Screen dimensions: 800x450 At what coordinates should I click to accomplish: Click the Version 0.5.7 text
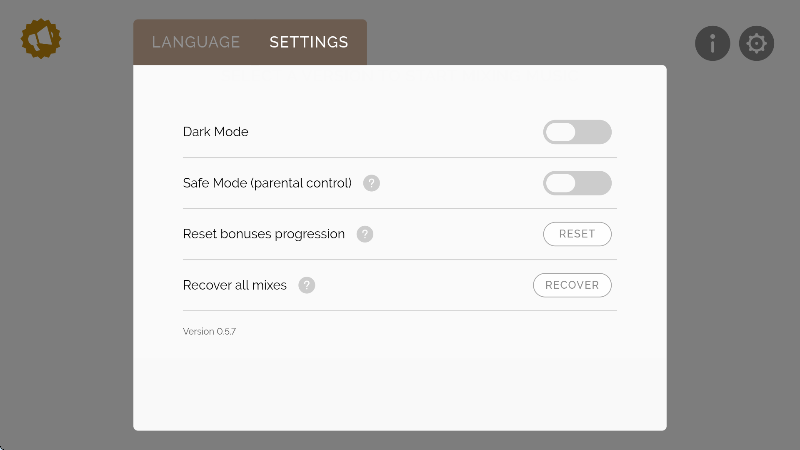coord(209,331)
